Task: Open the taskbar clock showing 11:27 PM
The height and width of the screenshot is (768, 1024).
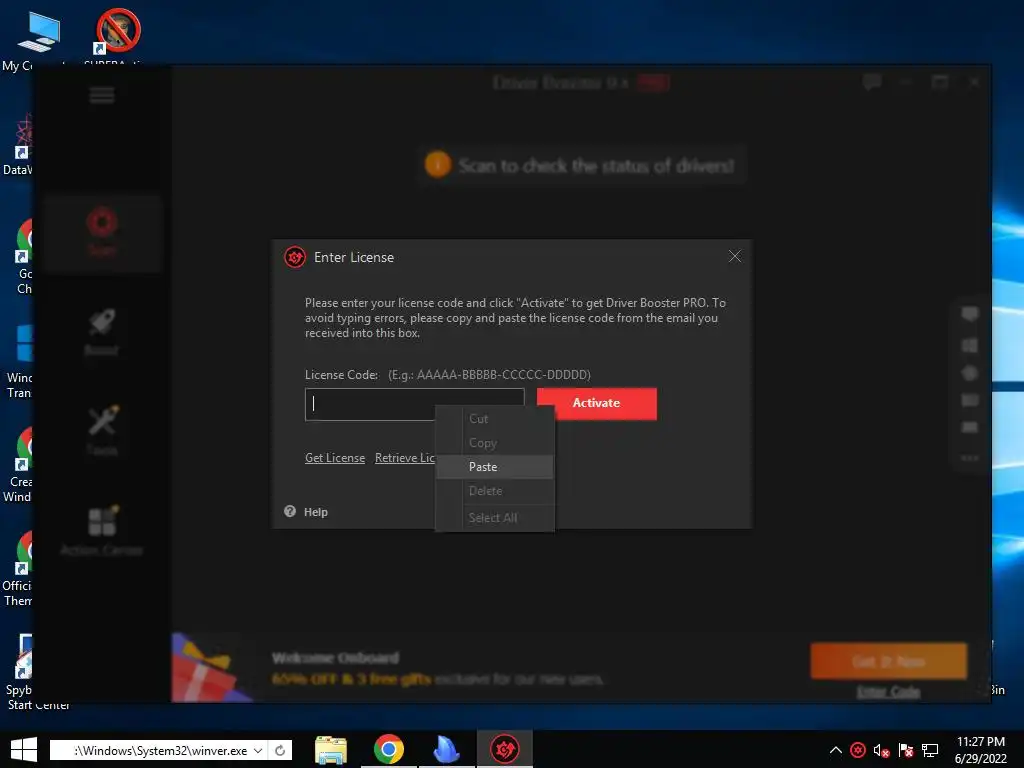Action: click(x=980, y=750)
